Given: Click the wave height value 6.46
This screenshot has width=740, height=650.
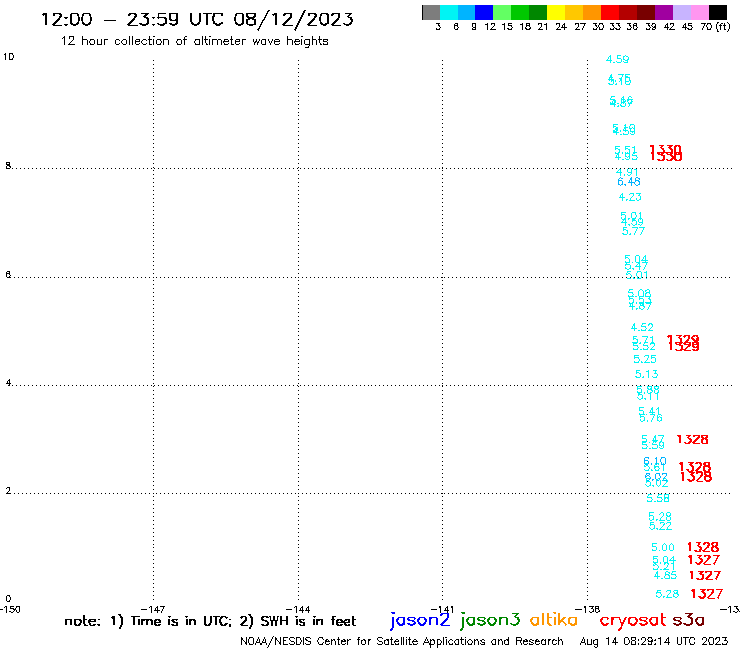Looking at the screenshot, I should [x=629, y=182].
